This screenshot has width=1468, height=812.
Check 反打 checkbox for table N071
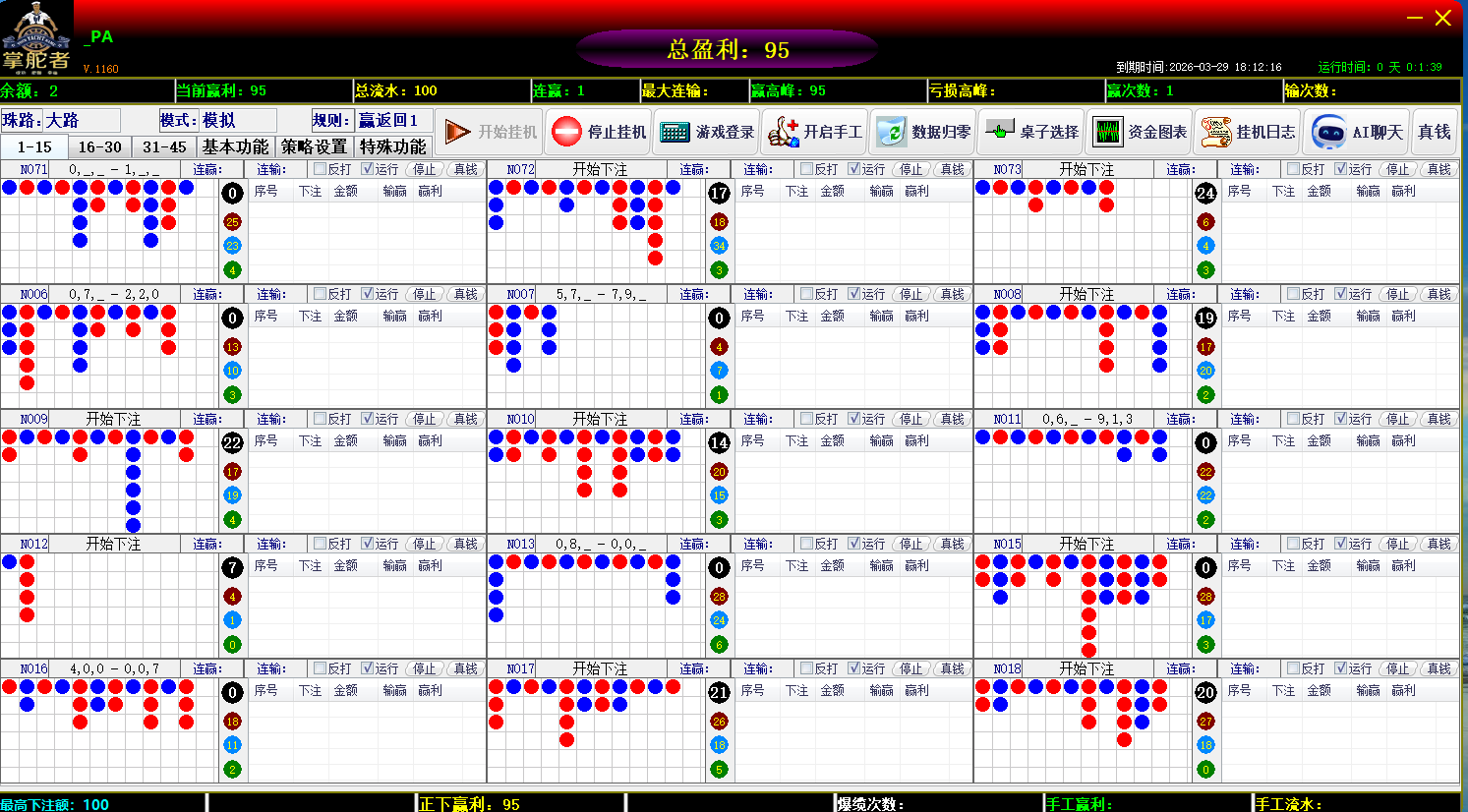(320, 169)
